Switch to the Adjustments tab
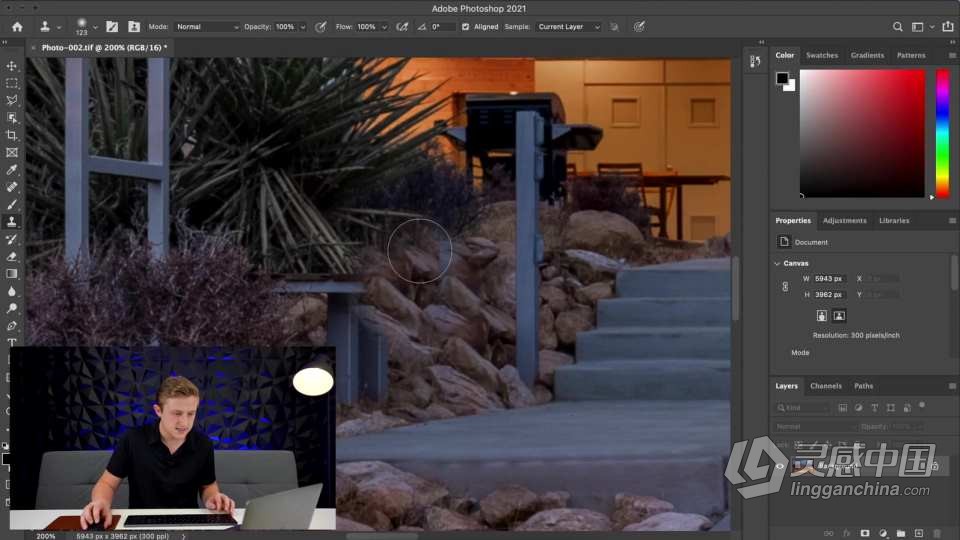 [x=844, y=221]
